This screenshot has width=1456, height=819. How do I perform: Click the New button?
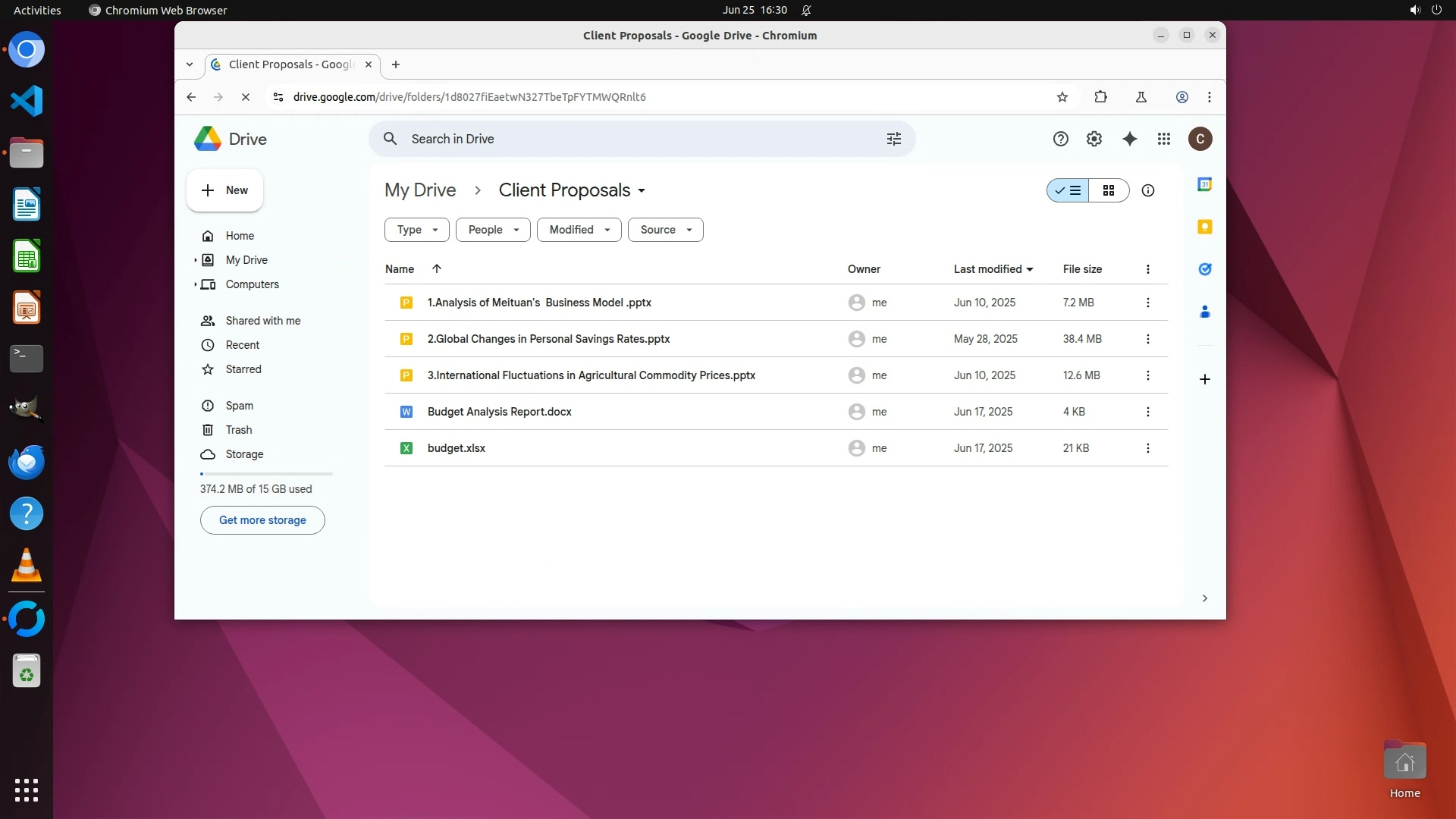pyautogui.click(x=224, y=190)
